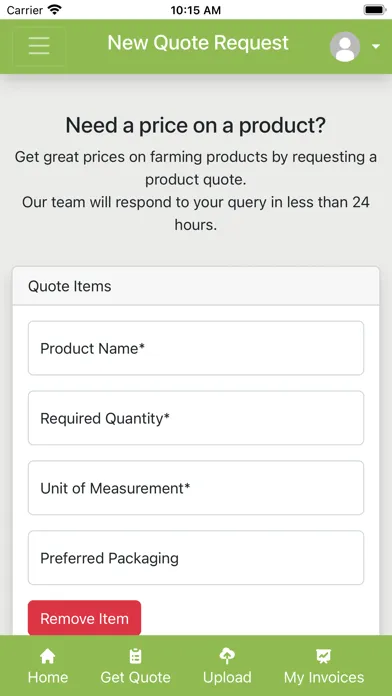Tap the New Quote Request title

tap(198, 43)
